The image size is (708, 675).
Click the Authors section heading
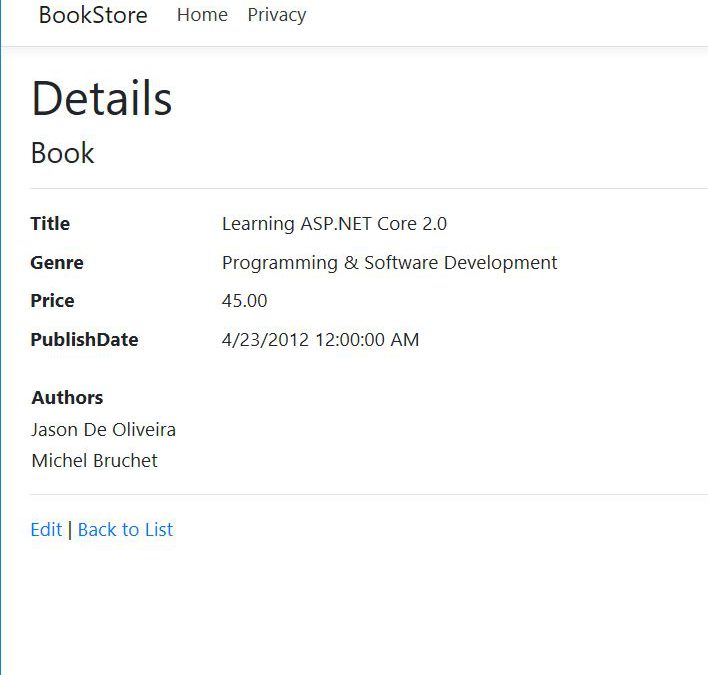[67, 398]
